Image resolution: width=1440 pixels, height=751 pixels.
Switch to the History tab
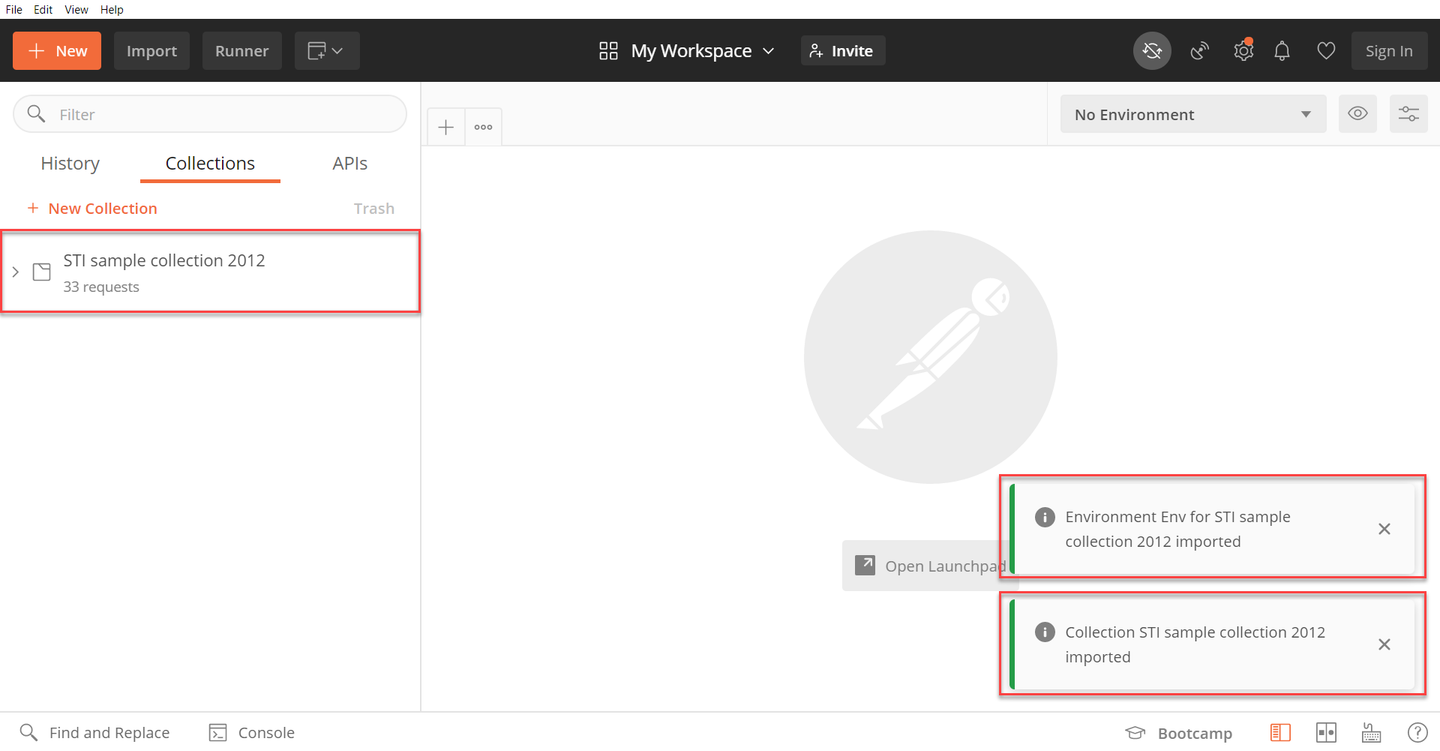70,163
